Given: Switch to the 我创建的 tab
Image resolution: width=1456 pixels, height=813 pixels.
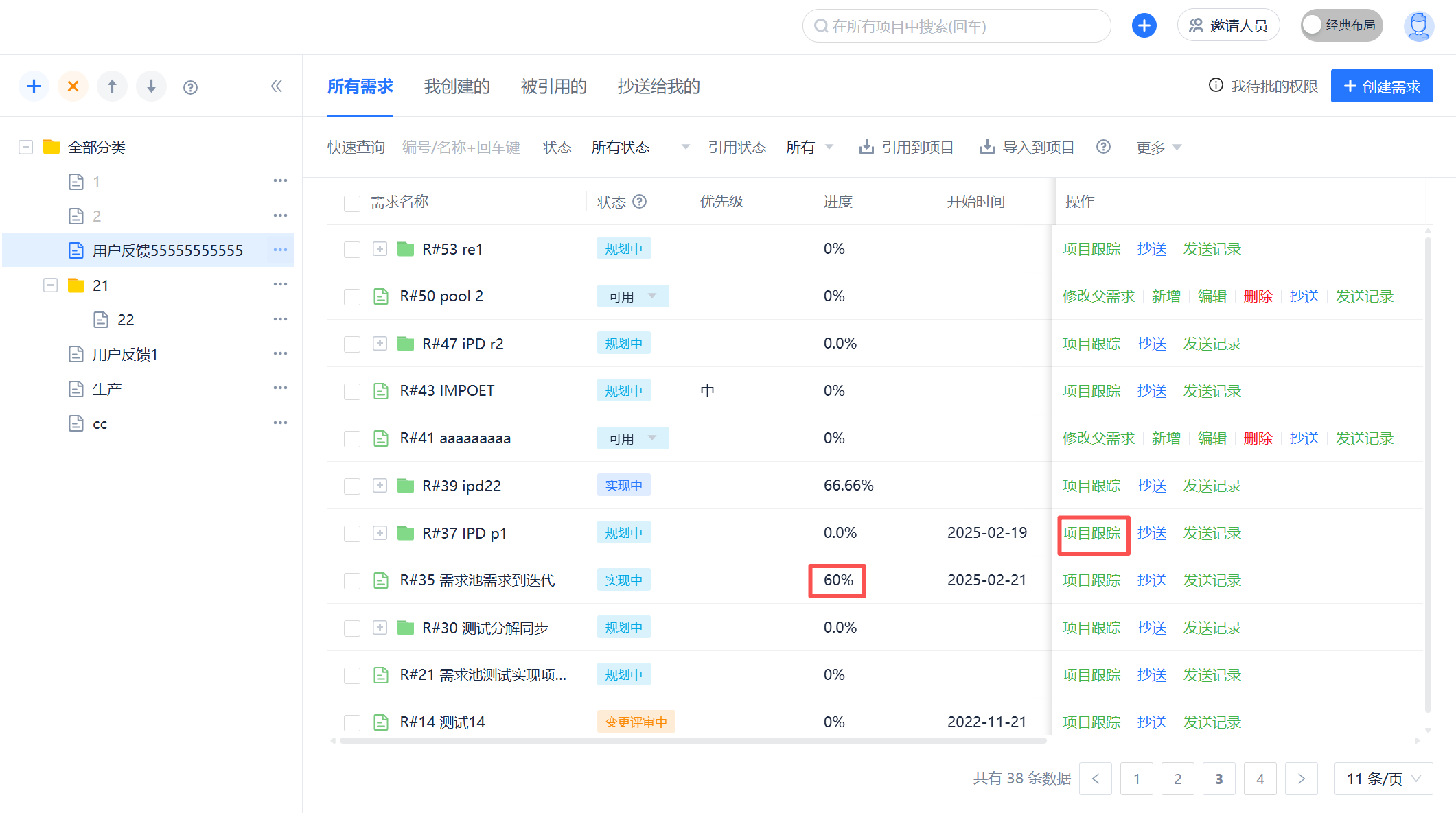Looking at the screenshot, I should click(x=457, y=86).
